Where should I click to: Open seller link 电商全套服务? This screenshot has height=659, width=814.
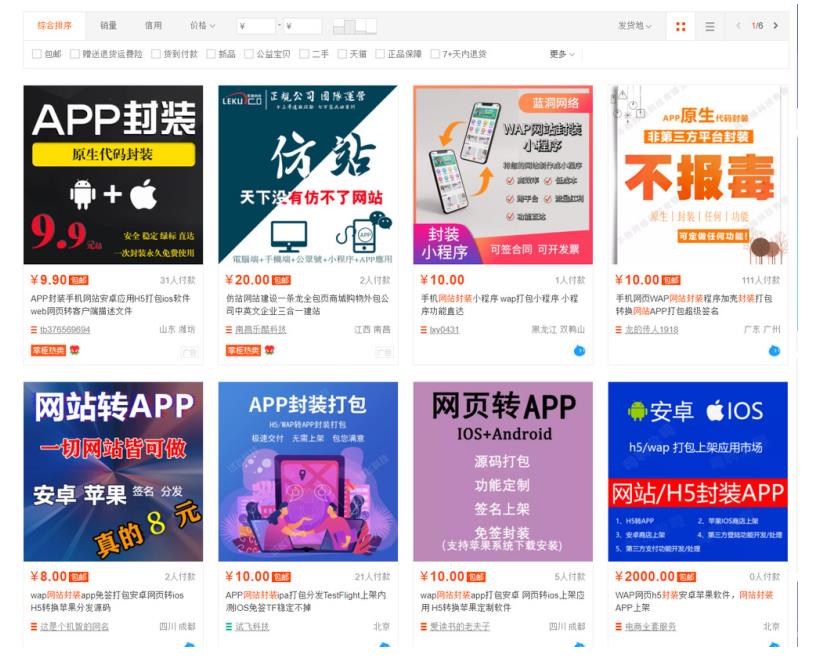click(651, 627)
